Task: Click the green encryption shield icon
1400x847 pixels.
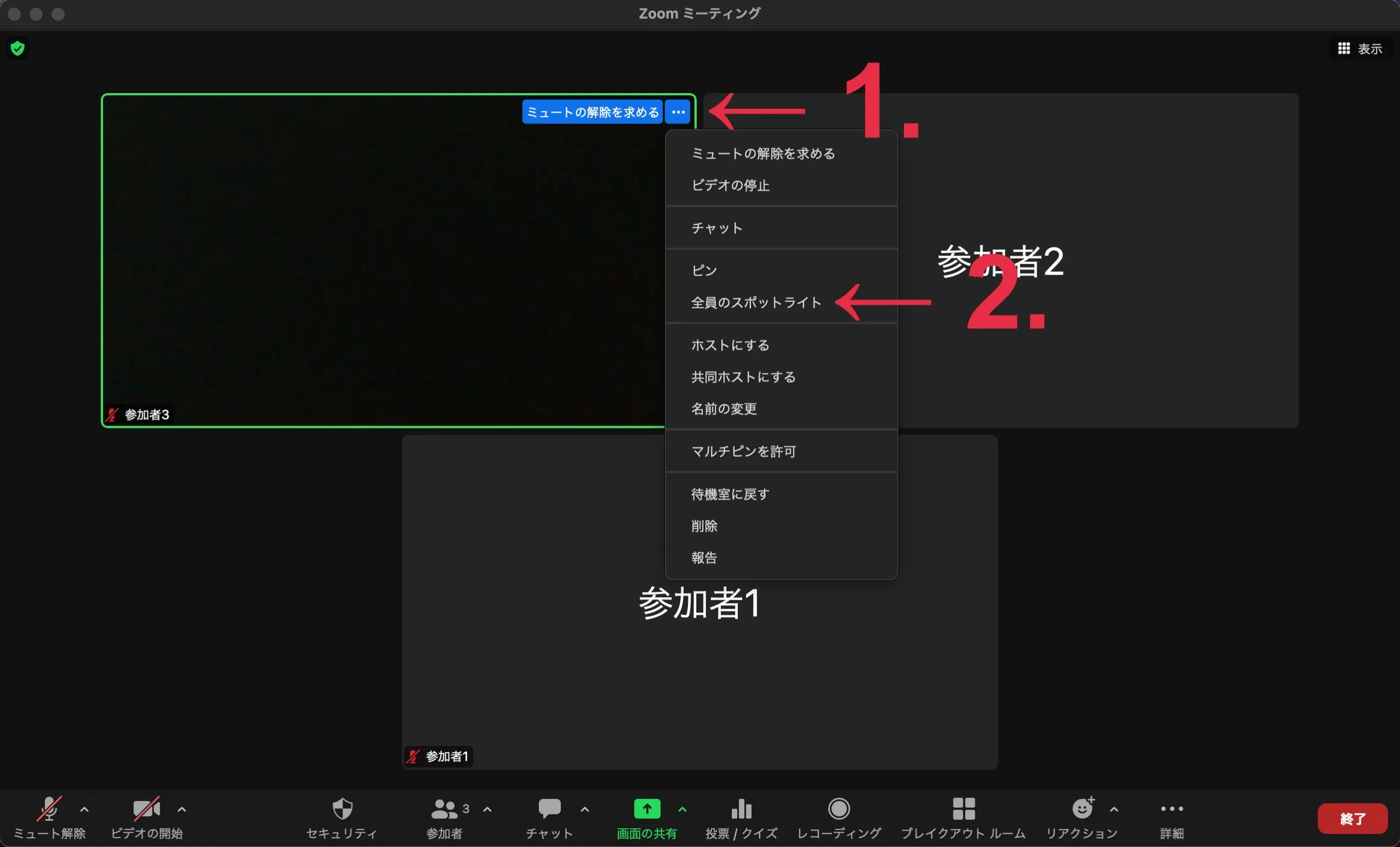Action: 18,48
